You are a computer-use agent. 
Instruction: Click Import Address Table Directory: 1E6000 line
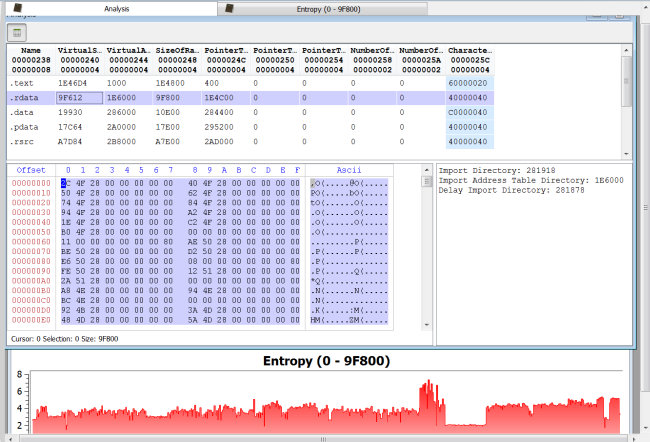click(531, 180)
